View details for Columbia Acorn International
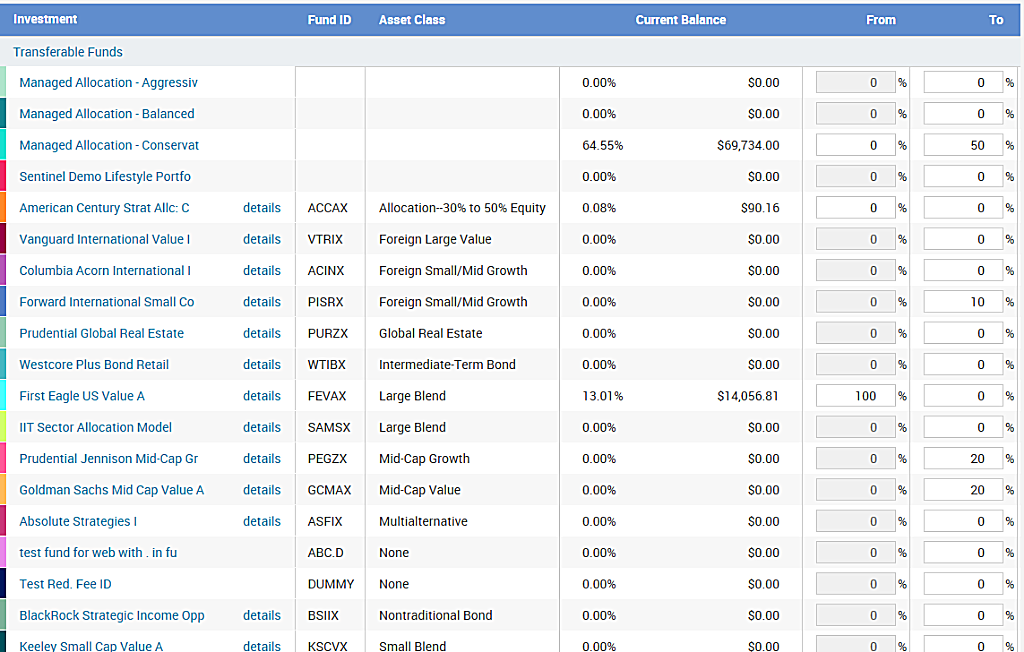Screen dimensions: 1024x652 coord(262,270)
